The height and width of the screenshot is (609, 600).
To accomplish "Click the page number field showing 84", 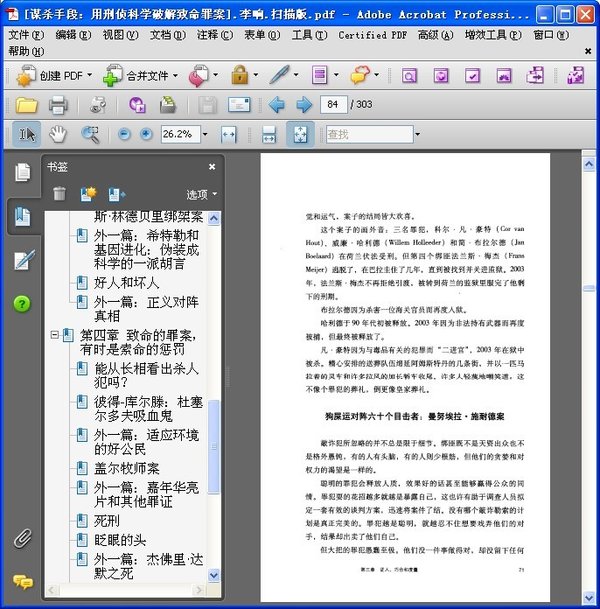I will 333,104.
